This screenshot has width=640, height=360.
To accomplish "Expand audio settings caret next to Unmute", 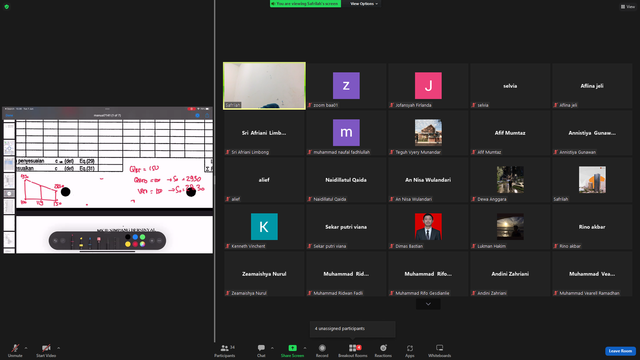I will pyautogui.click(x=26, y=348).
